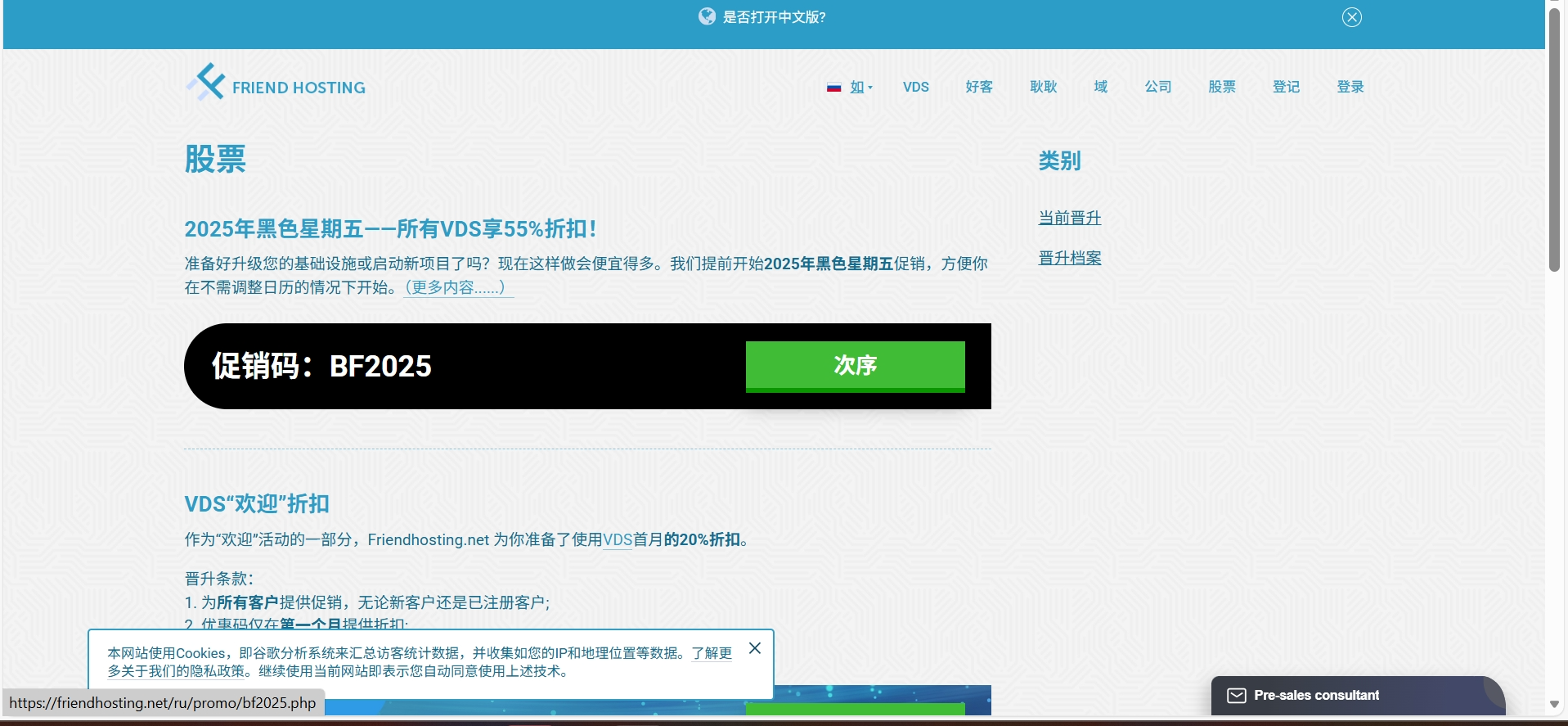Click the VDS link in welcome discount text

pyautogui.click(x=618, y=540)
